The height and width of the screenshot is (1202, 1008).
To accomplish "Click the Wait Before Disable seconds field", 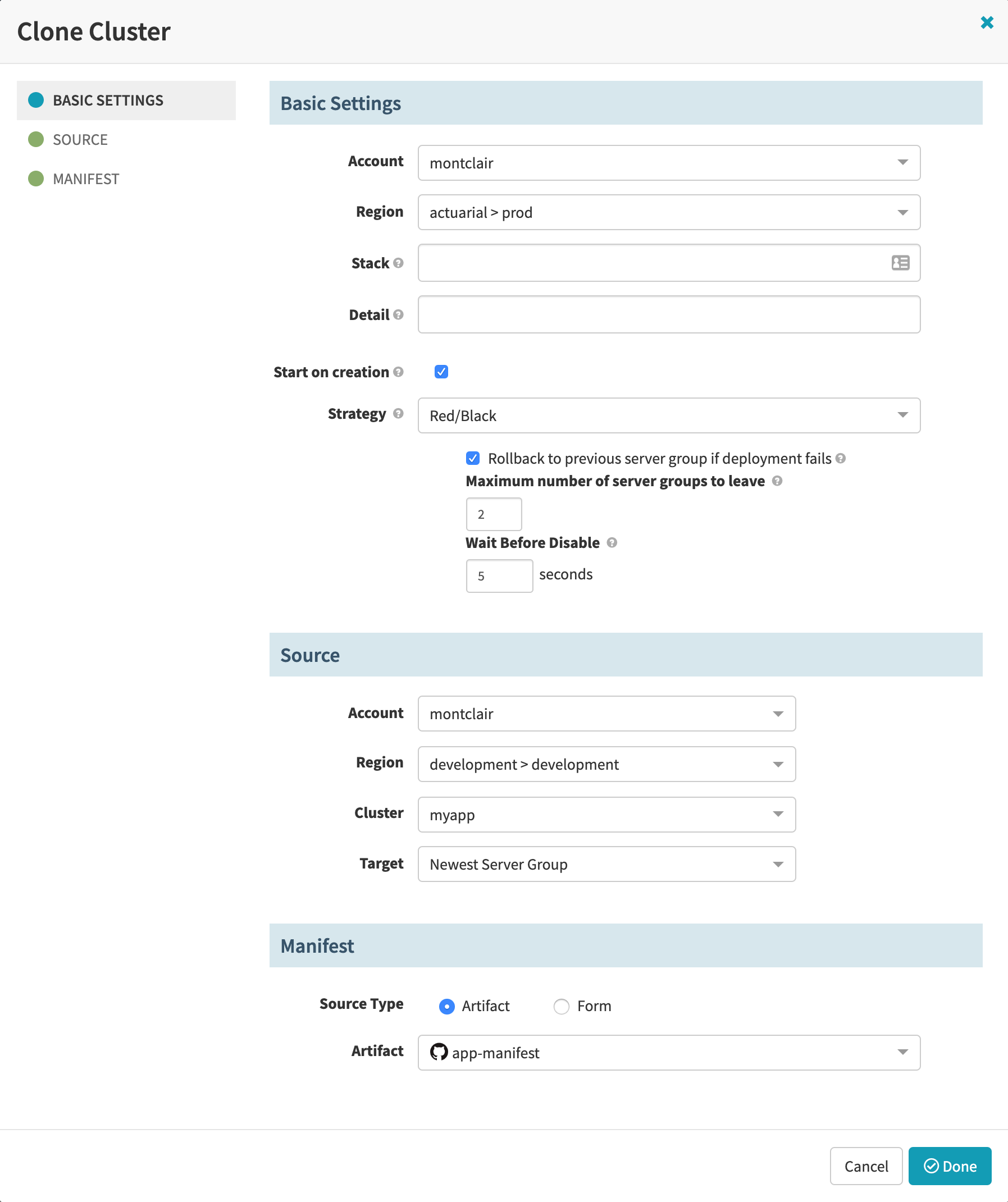I will pos(499,576).
